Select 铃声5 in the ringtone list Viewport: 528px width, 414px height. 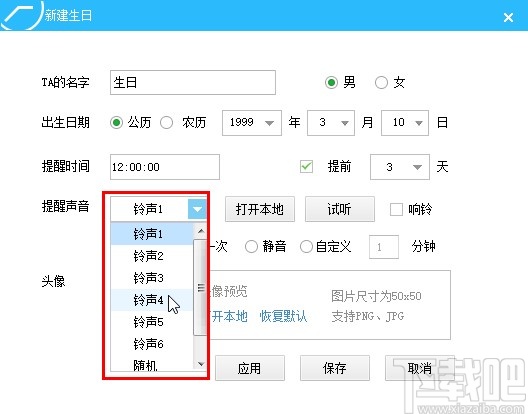(x=152, y=322)
